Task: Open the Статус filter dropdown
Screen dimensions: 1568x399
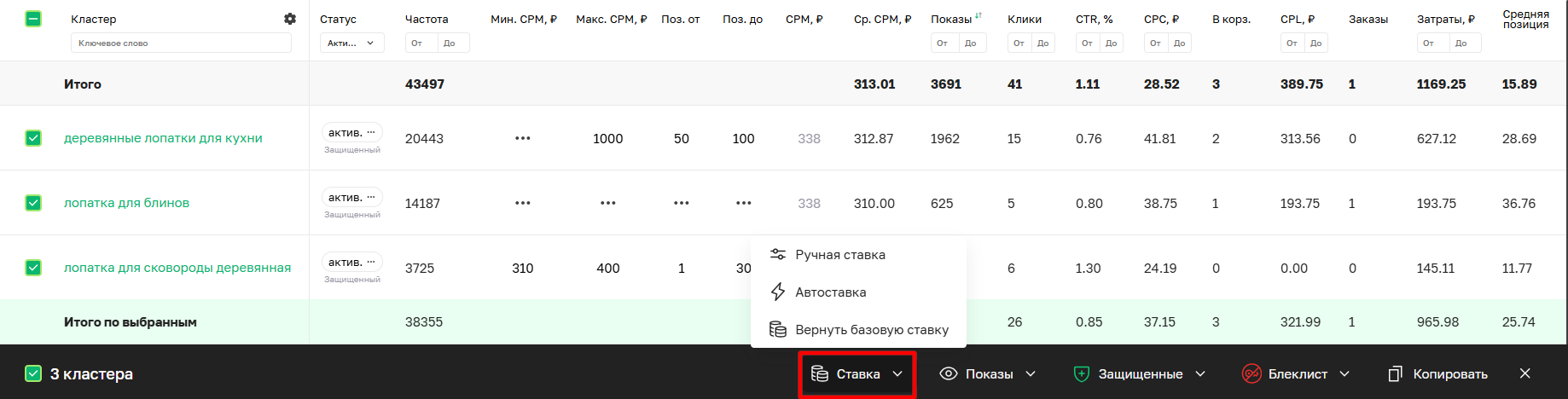Action: (x=351, y=43)
